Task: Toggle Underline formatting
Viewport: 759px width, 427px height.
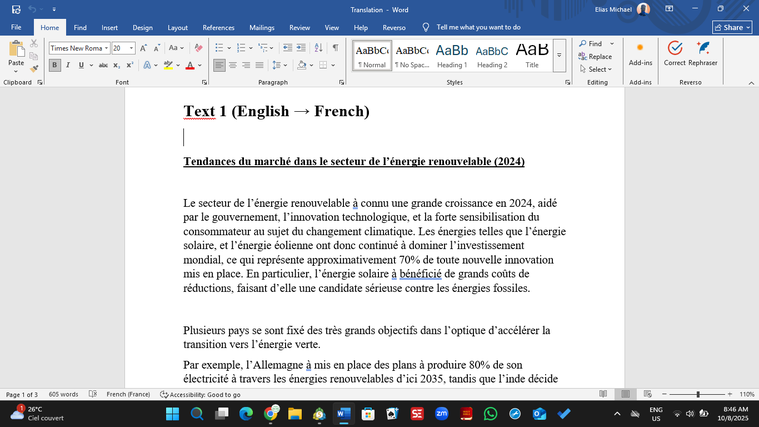Action: pos(81,65)
